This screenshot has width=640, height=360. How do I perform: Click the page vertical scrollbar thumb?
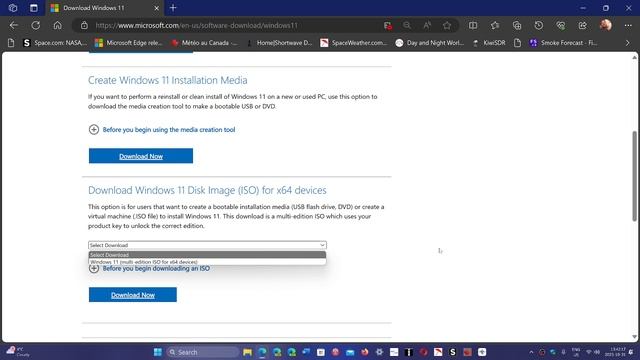634,176
